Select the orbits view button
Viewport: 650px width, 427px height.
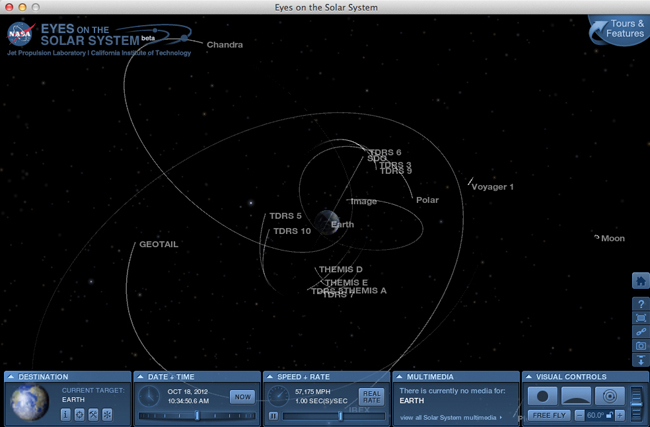(x=609, y=396)
